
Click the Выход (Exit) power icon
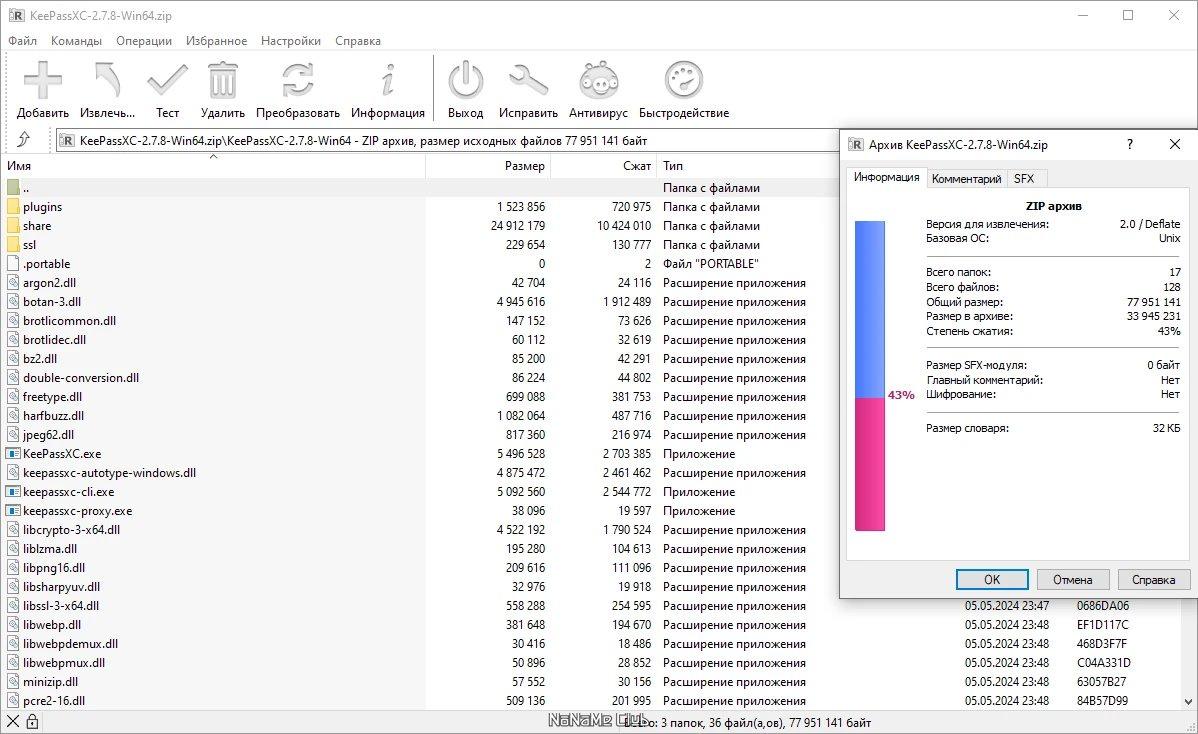(465, 82)
